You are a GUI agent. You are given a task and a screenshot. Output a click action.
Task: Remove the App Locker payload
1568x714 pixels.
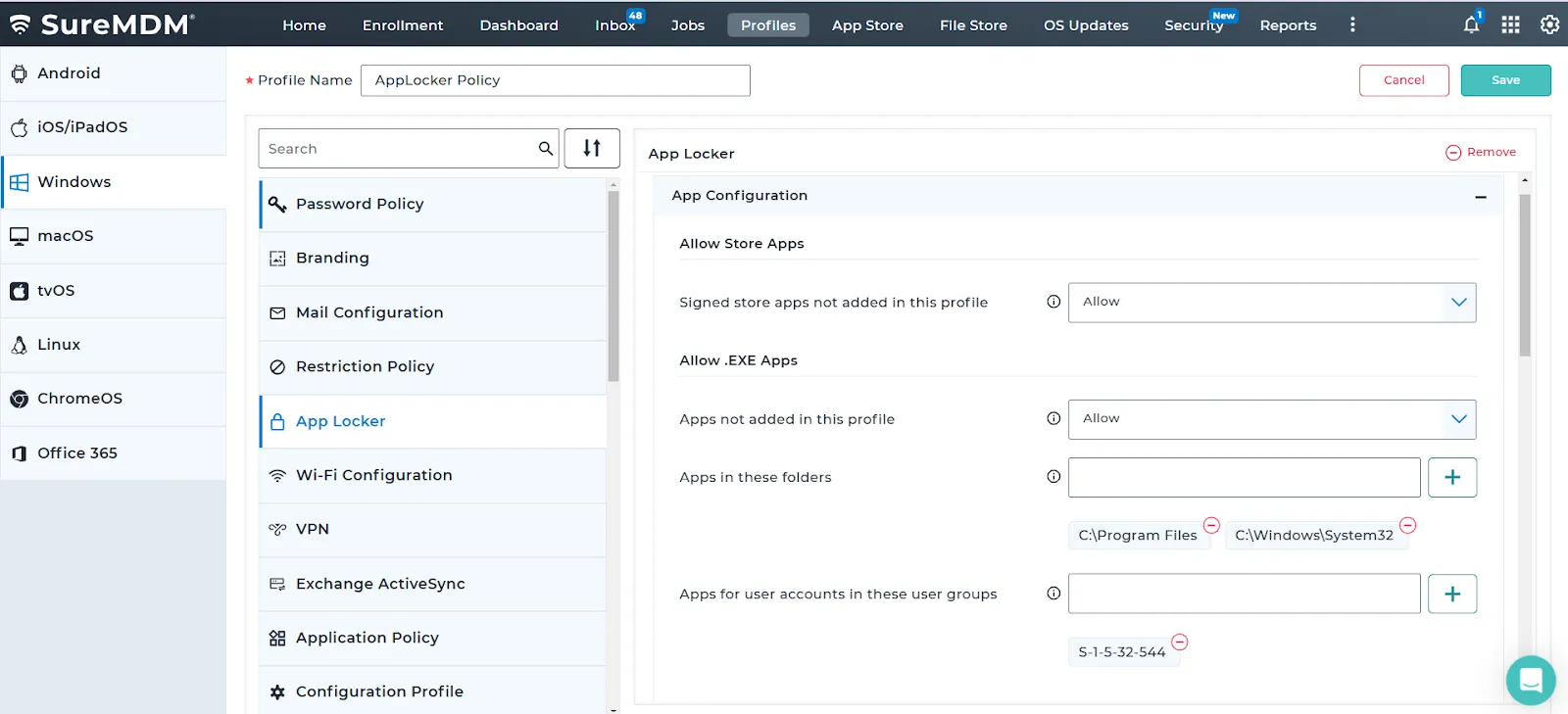[1481, 153]
